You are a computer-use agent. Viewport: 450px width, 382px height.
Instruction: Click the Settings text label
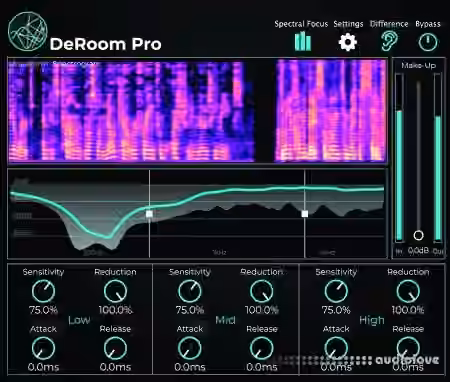[x=348, y=24]
